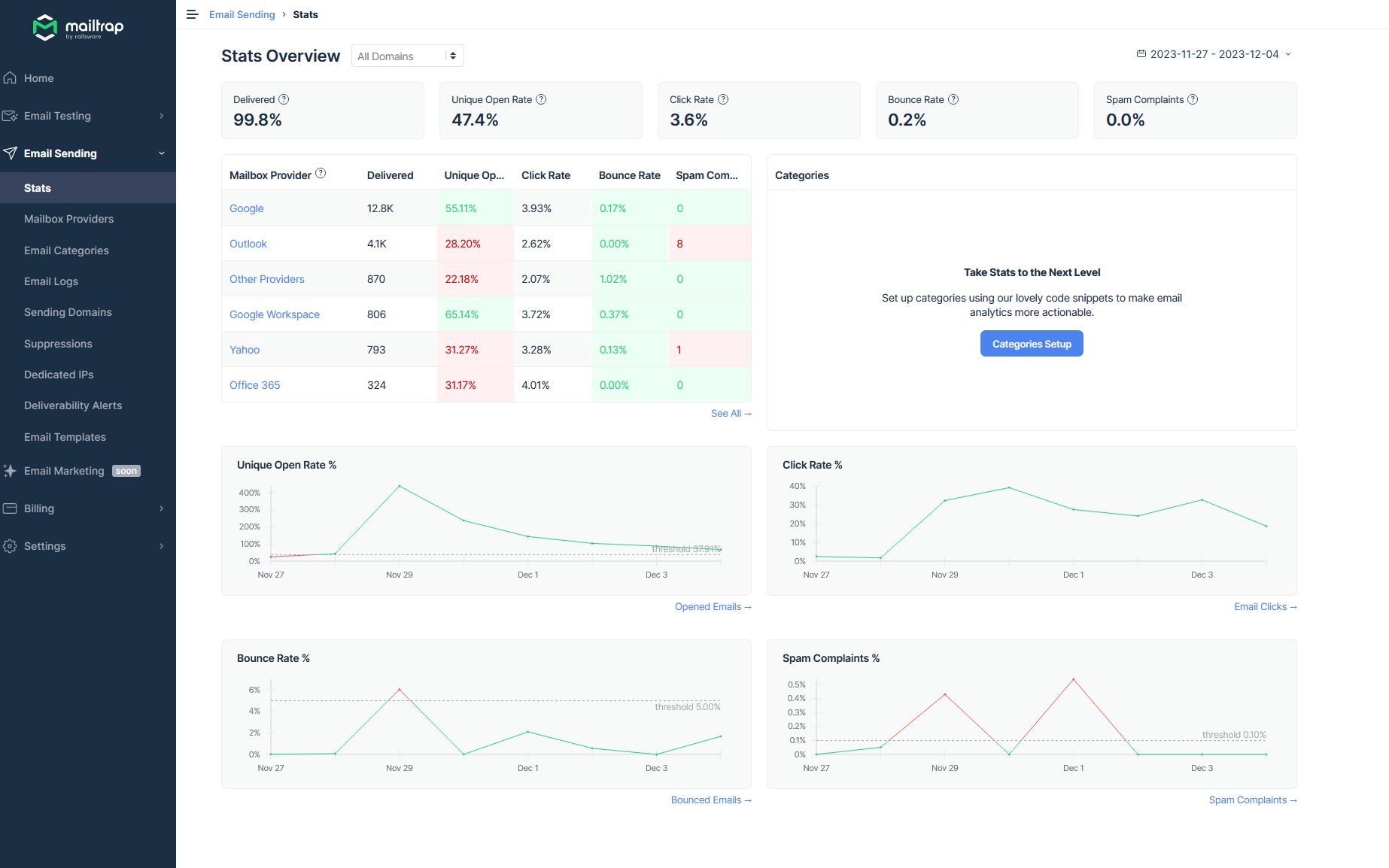
Task: Open the date range picker
Action: 1214,54
